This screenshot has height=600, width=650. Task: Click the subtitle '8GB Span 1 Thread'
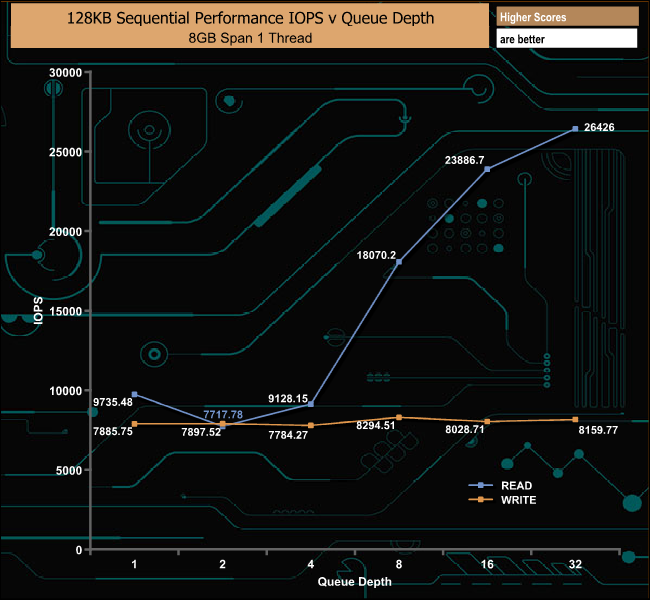250,38
